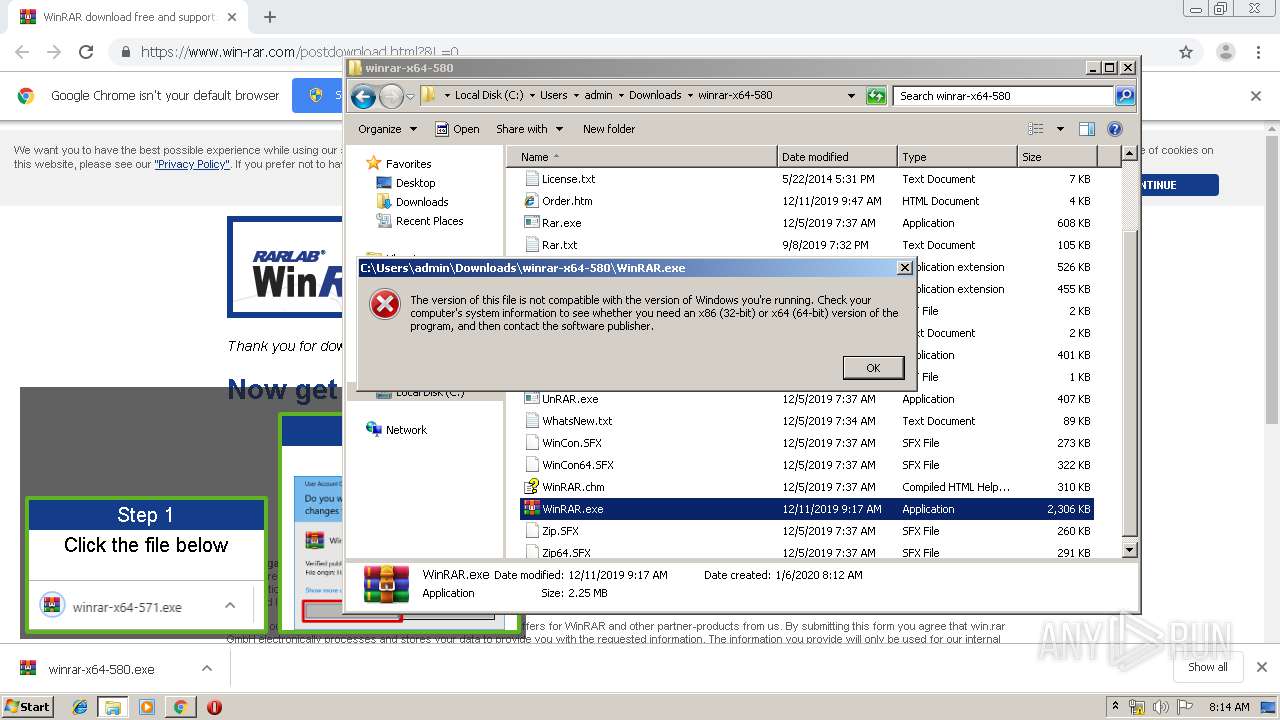Click OK in the WinRAR.exe error dialog
1280x720 pixels.
point(873,368)
